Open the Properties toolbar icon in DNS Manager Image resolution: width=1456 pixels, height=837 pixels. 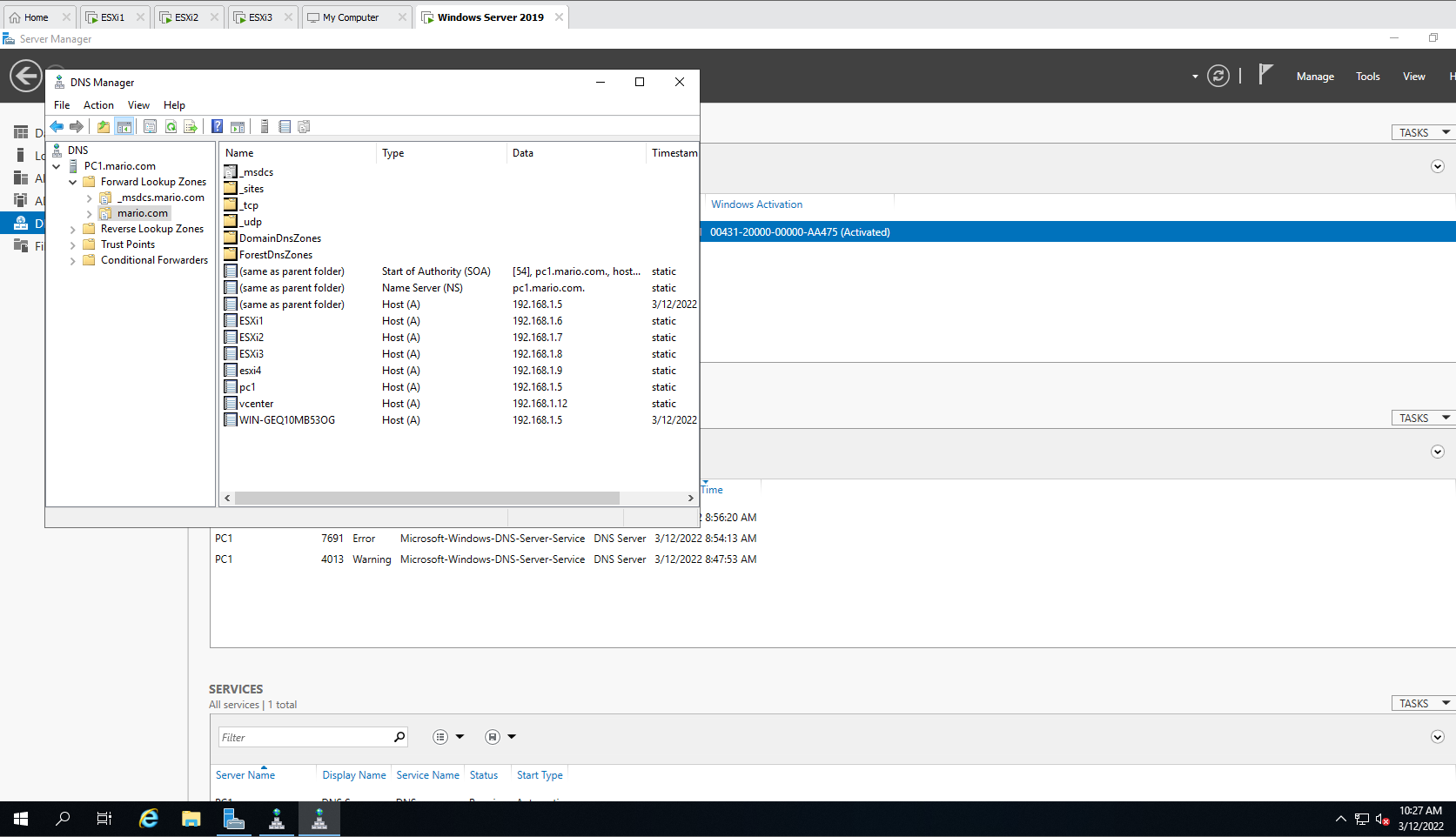[150, 127]
